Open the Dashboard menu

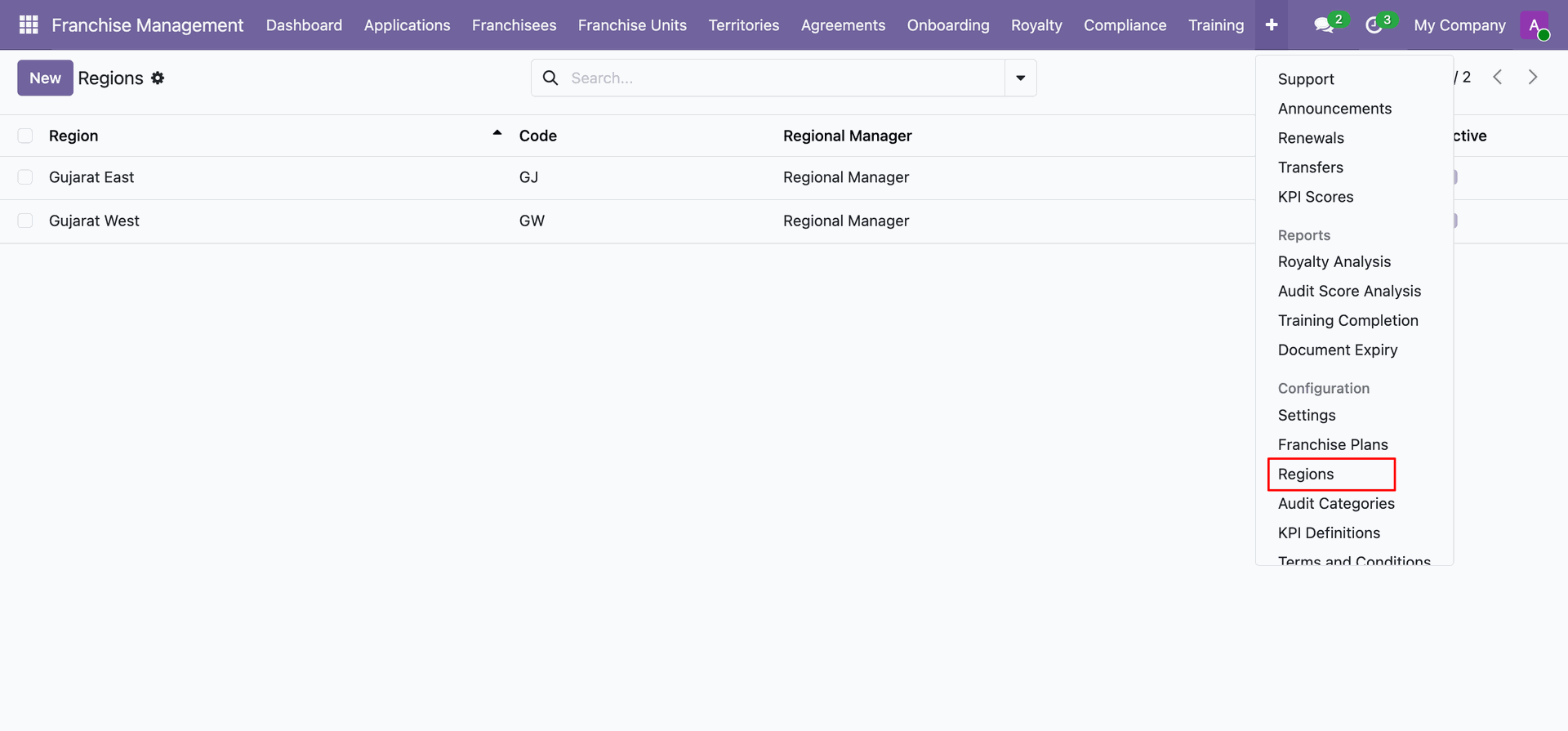point(304,25)
